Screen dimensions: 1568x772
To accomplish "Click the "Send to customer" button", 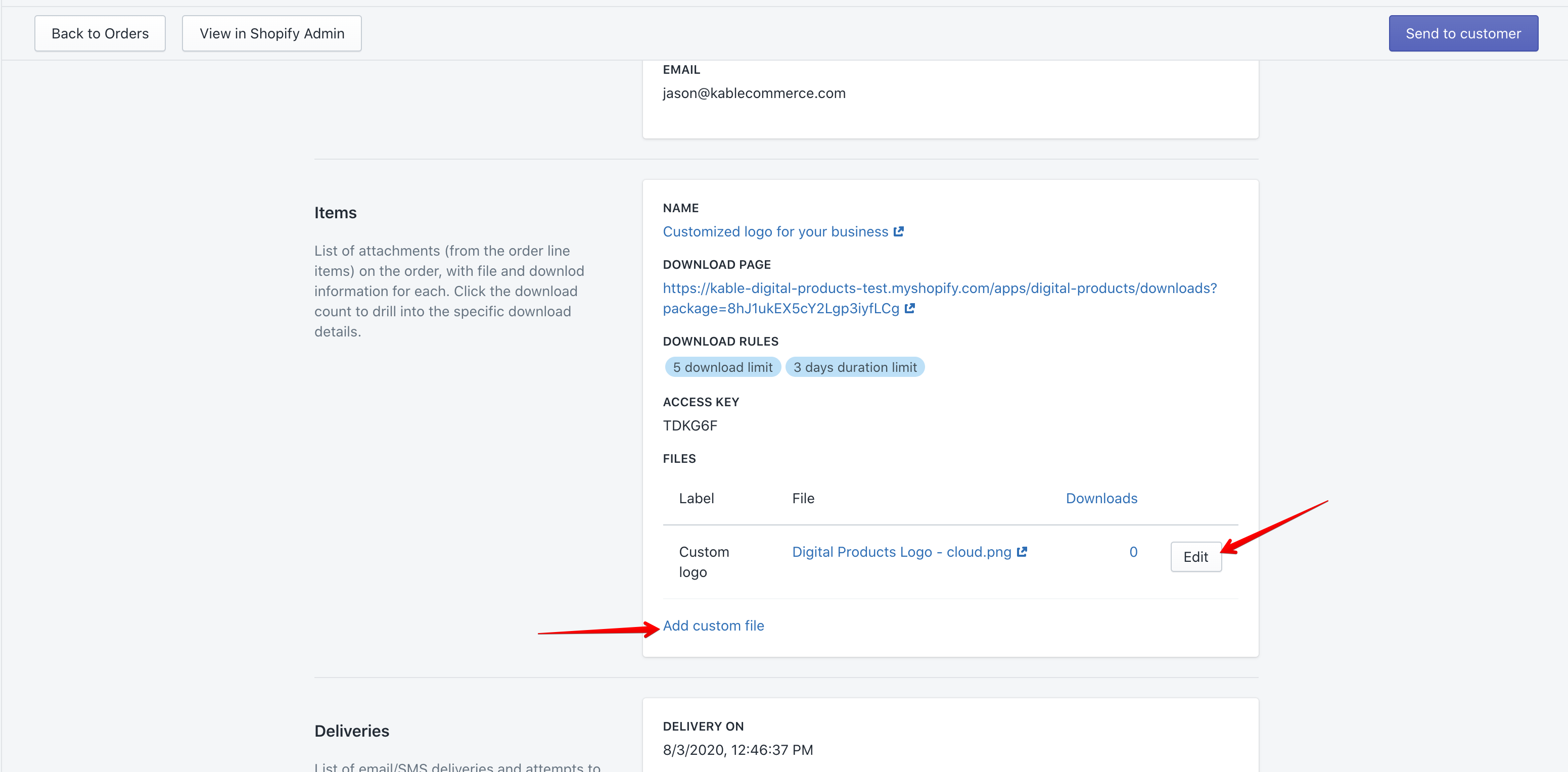I will click(1463, 33).
